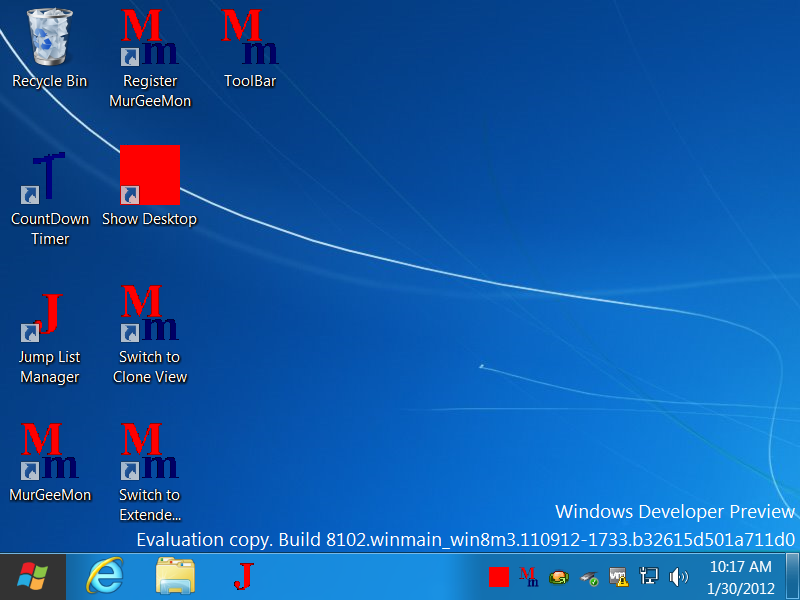Click Safely Remove Hardware tray icon
The width and height of the screenshot is (800, 600).
click(x=589, y=578)
